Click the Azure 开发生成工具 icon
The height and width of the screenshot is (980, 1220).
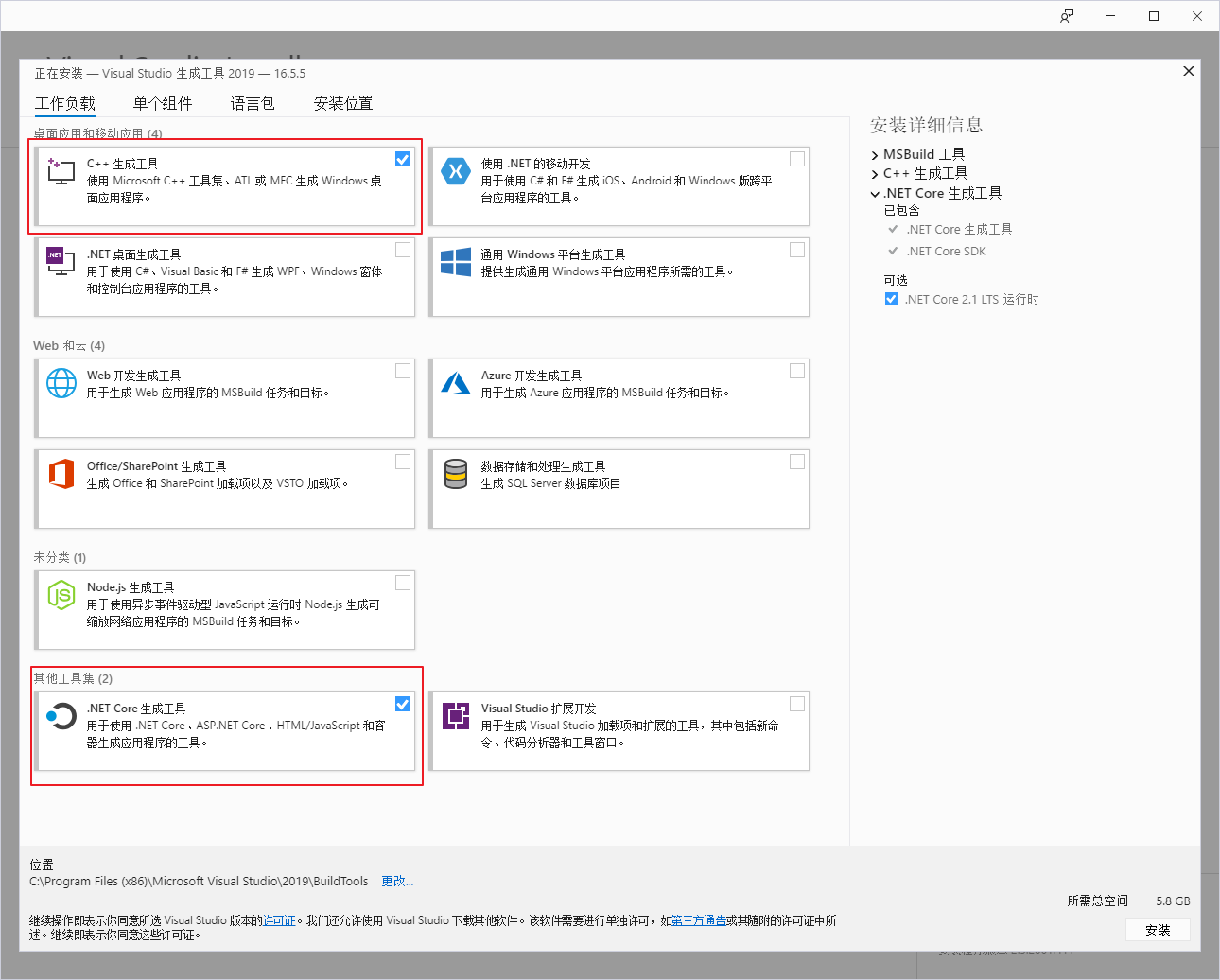(455, 382)
